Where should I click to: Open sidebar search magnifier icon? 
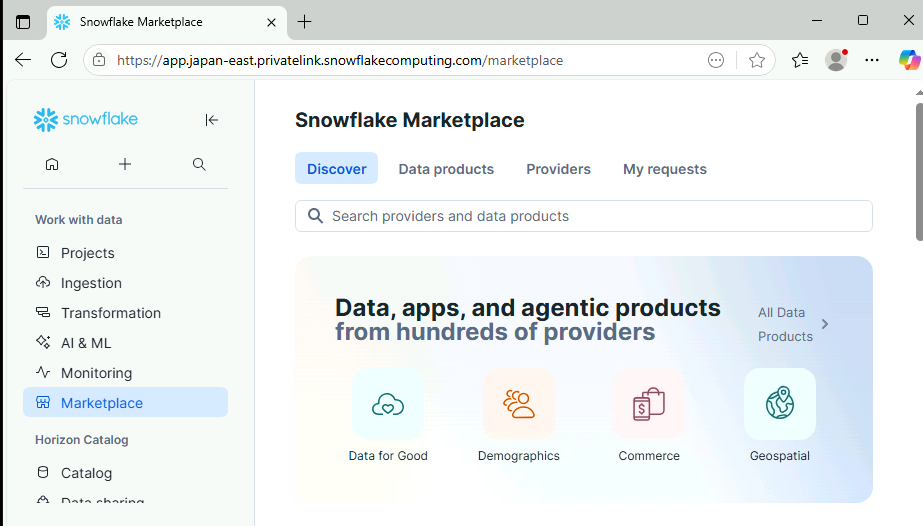[x=199, y=164]
